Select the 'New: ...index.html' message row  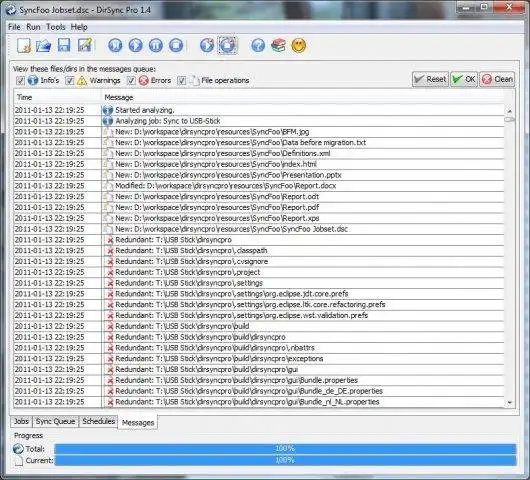coord(259,164)
